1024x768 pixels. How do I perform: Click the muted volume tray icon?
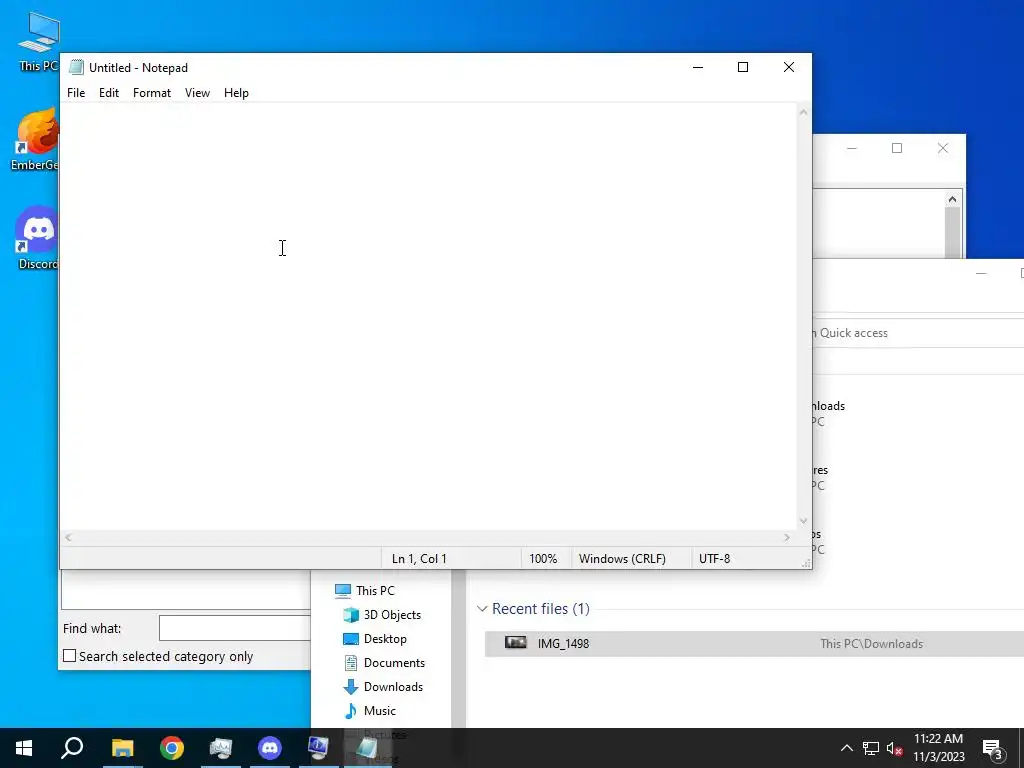coord(895,748)
